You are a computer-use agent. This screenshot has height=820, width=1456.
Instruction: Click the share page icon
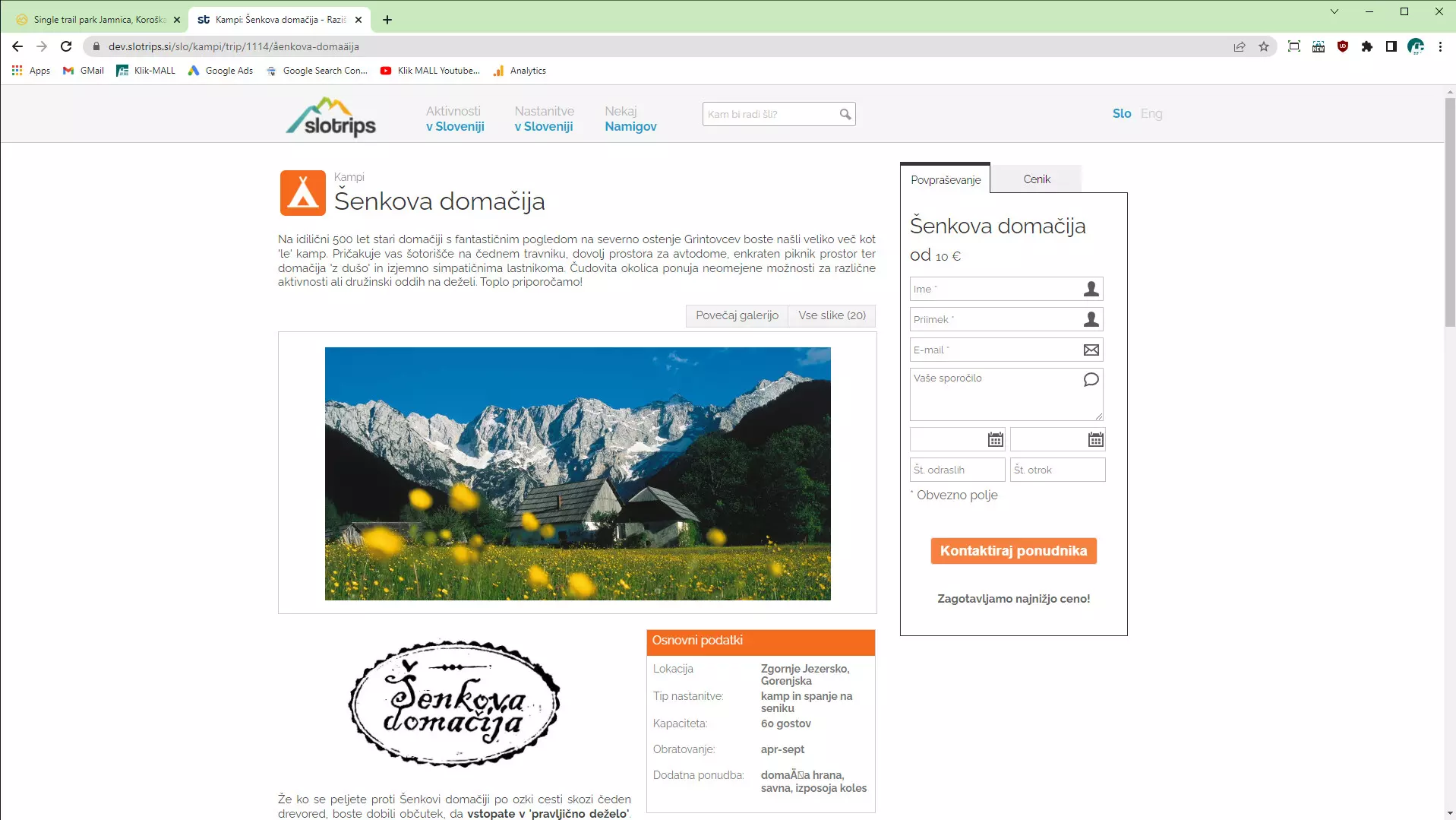pyautogui.click(x=1240, y=46)
